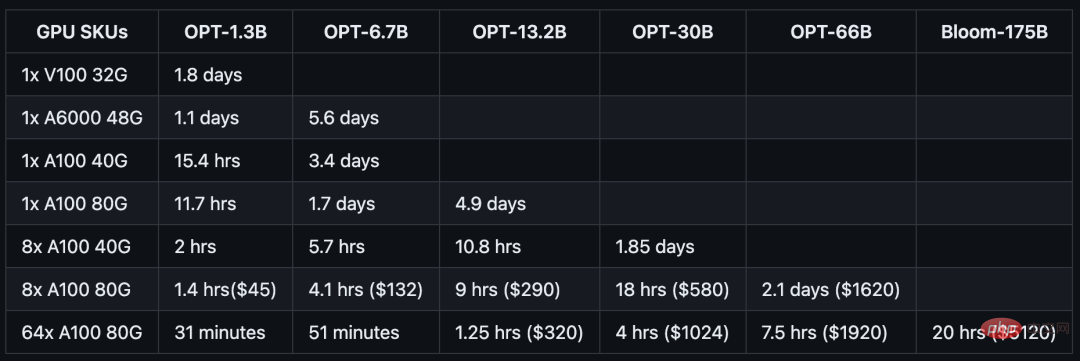The image size is (1080, 361).
Task: Select the 1x A100 40G row label
Action: 82,161
